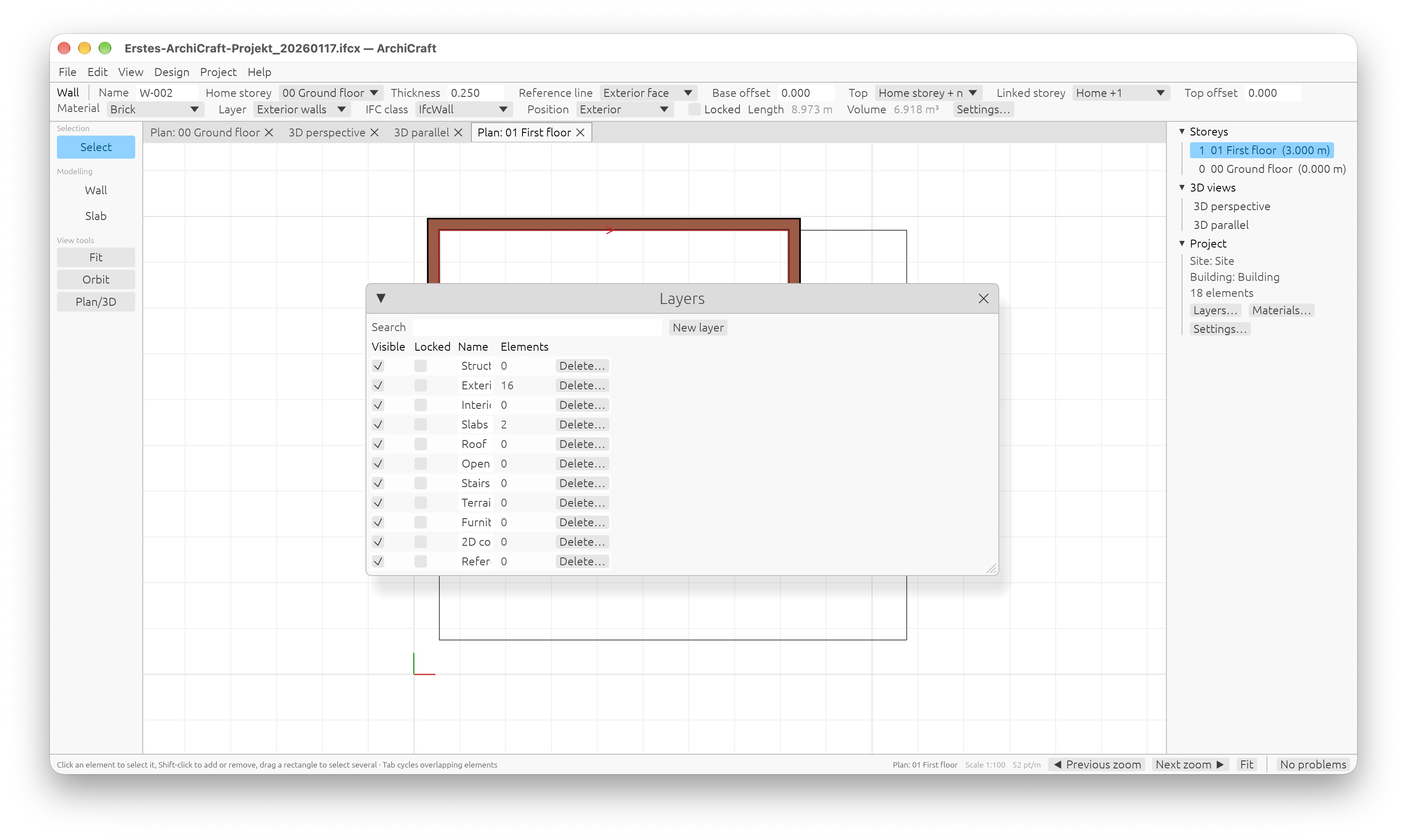Close the Layers dialog
The image size is (1407, 840).
tap(984, 298)
